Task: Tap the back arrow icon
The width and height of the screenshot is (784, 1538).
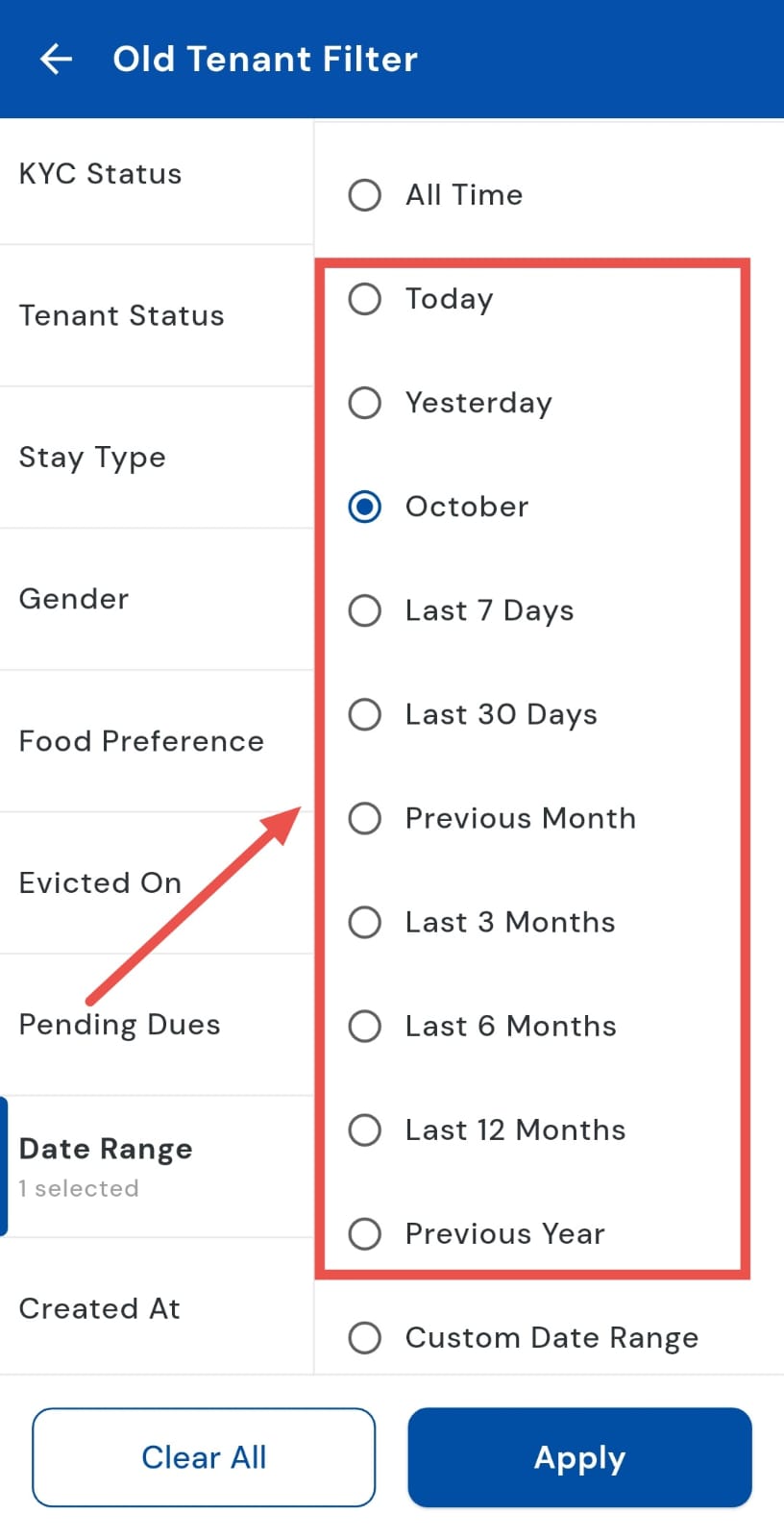Action: [x=56, y=60]
